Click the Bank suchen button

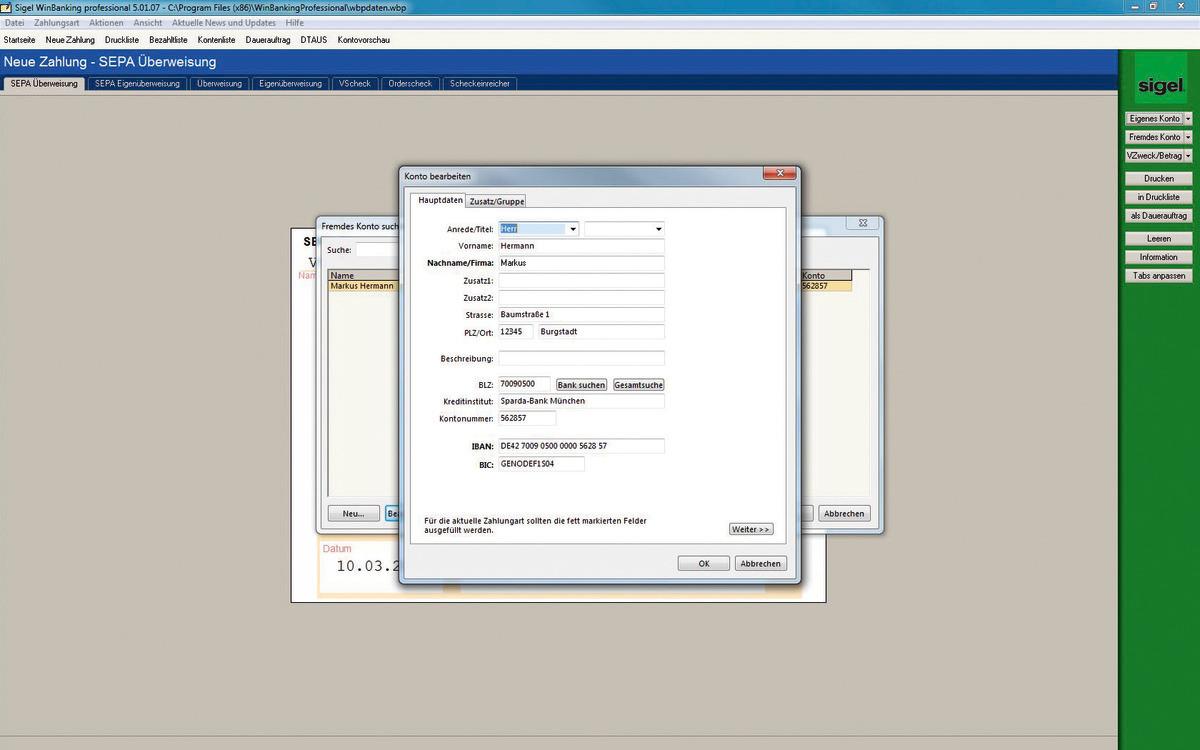[581, 384]
